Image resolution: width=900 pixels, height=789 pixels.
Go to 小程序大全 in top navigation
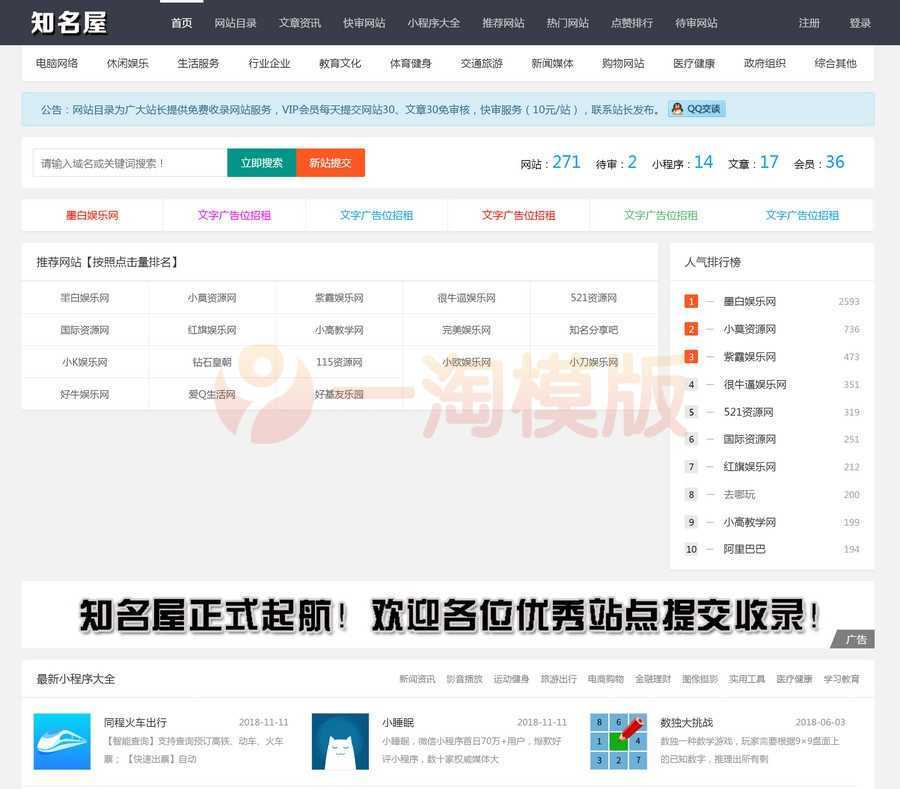click(x=433, y=23)
